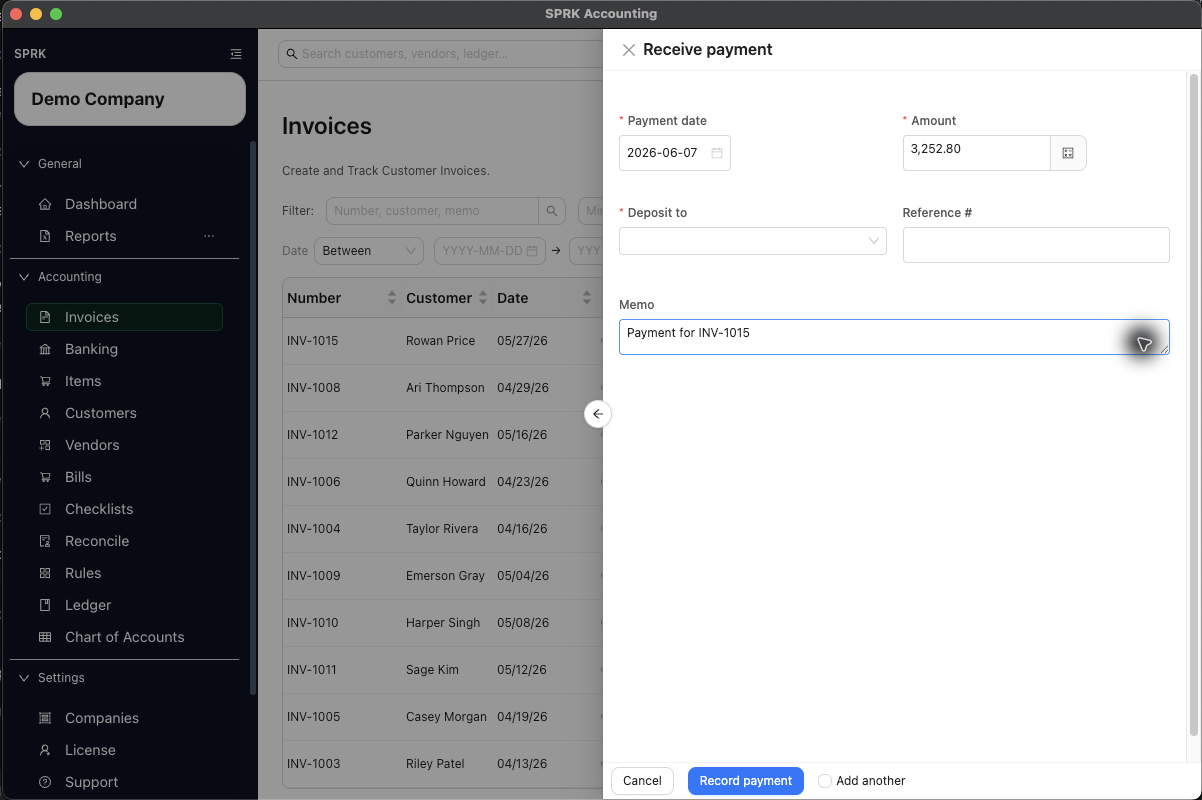
Task: Sort by Number column arrows
Action: 391,298
